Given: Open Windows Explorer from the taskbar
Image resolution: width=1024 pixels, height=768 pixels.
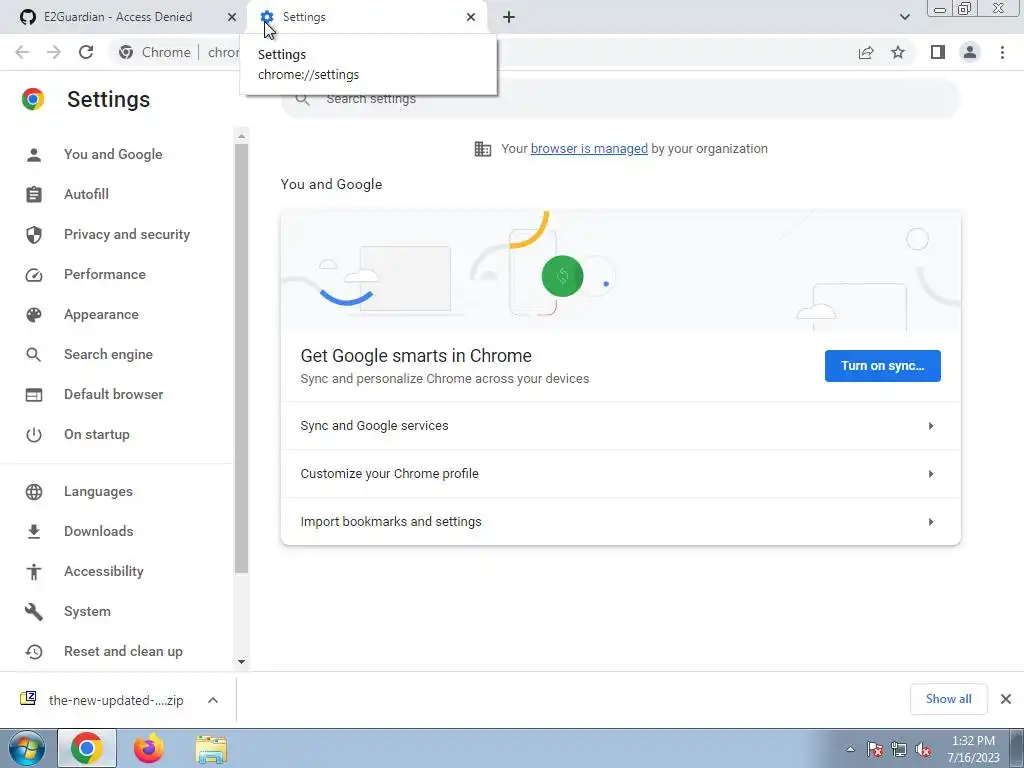Looking at the screenshot, I should pos(211,748).
